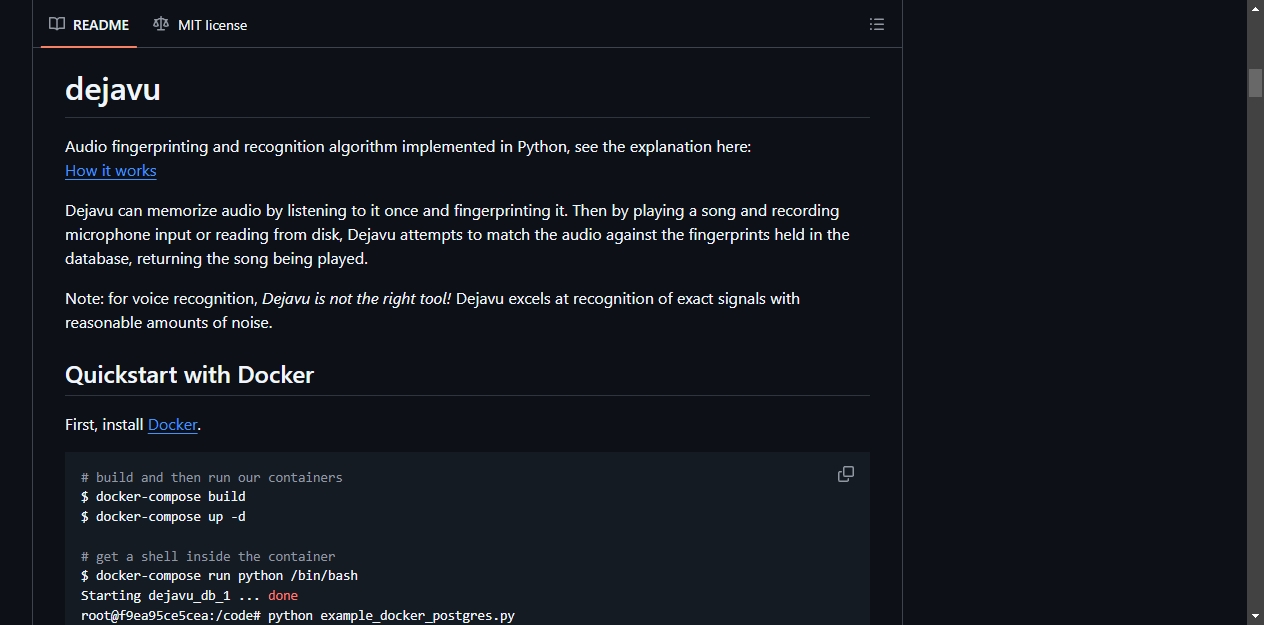Click the 'Audio fingerprinting and recognition algorithm' sentence
1264x625 pixels.
[x=408, y=146]
